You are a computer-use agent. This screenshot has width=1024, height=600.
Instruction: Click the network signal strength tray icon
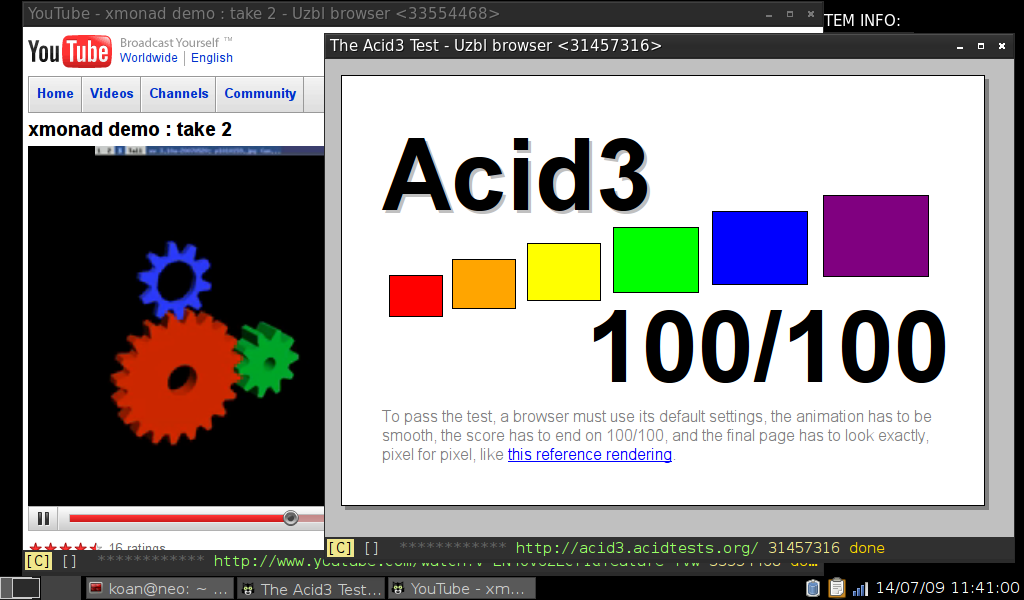click(860, 588)
